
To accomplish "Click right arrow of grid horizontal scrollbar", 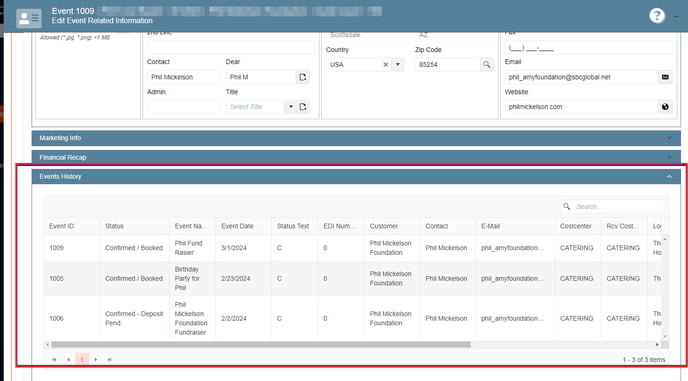I will pyautogui.click(x=657, y=345).
